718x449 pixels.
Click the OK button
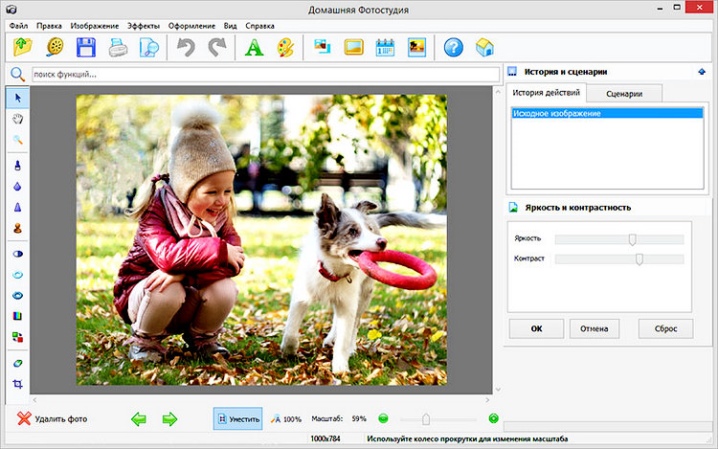coord(536,329)
